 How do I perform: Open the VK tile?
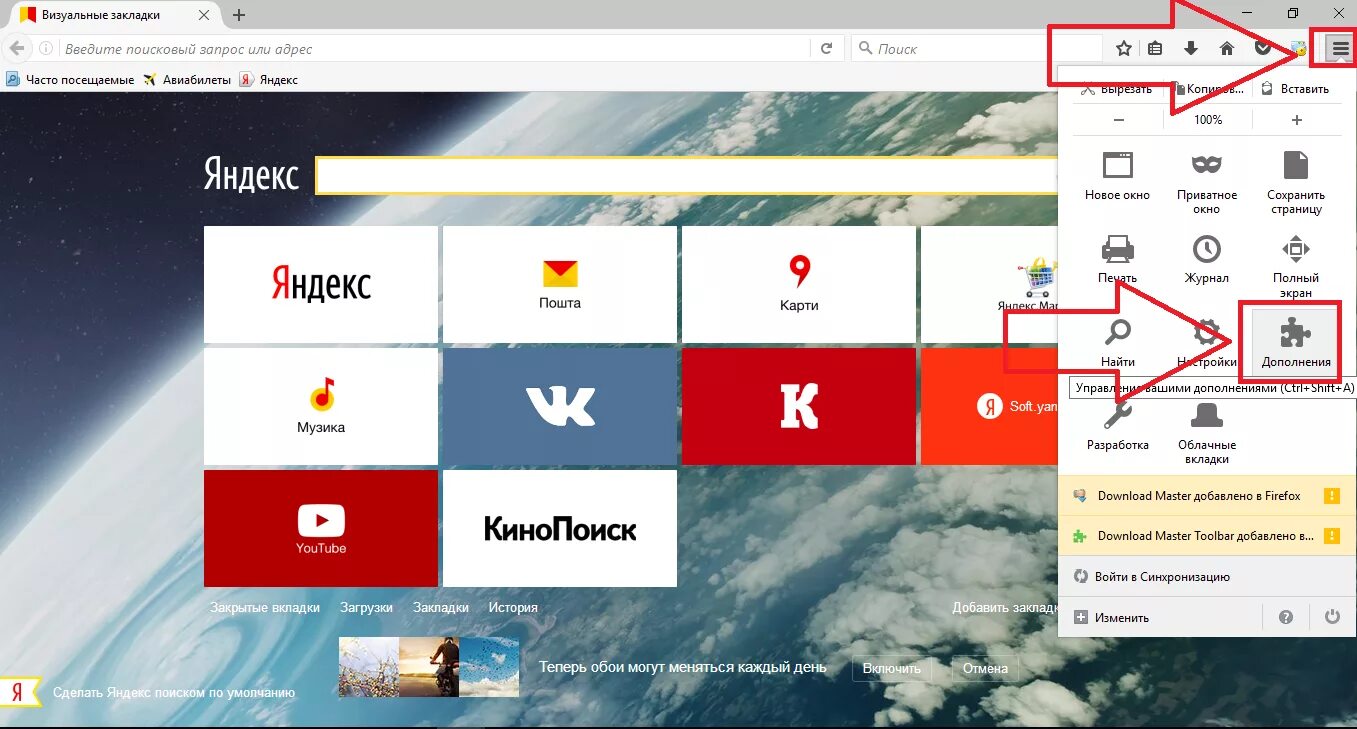pos(560,406)
